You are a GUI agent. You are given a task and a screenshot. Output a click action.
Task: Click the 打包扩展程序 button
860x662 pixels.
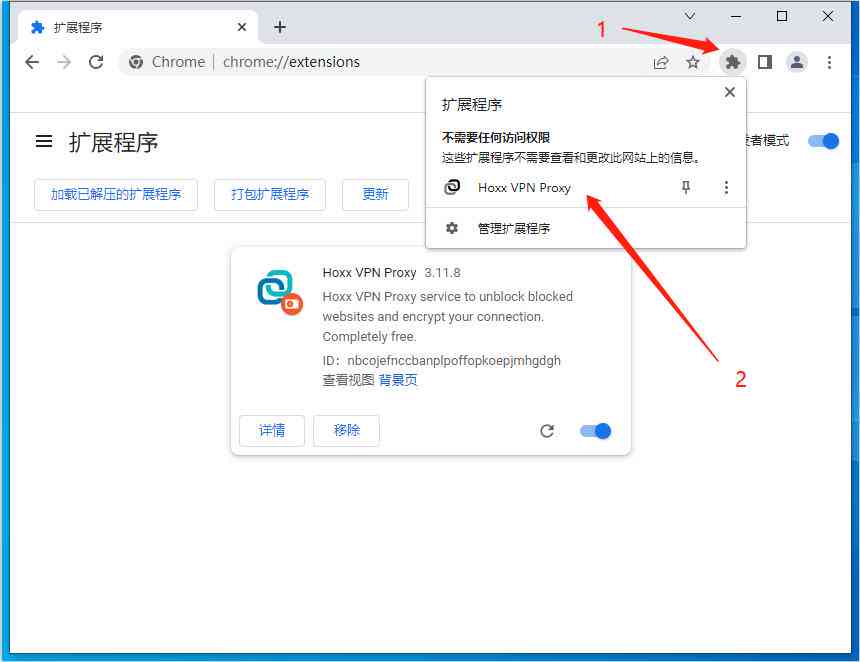[270, 194]
